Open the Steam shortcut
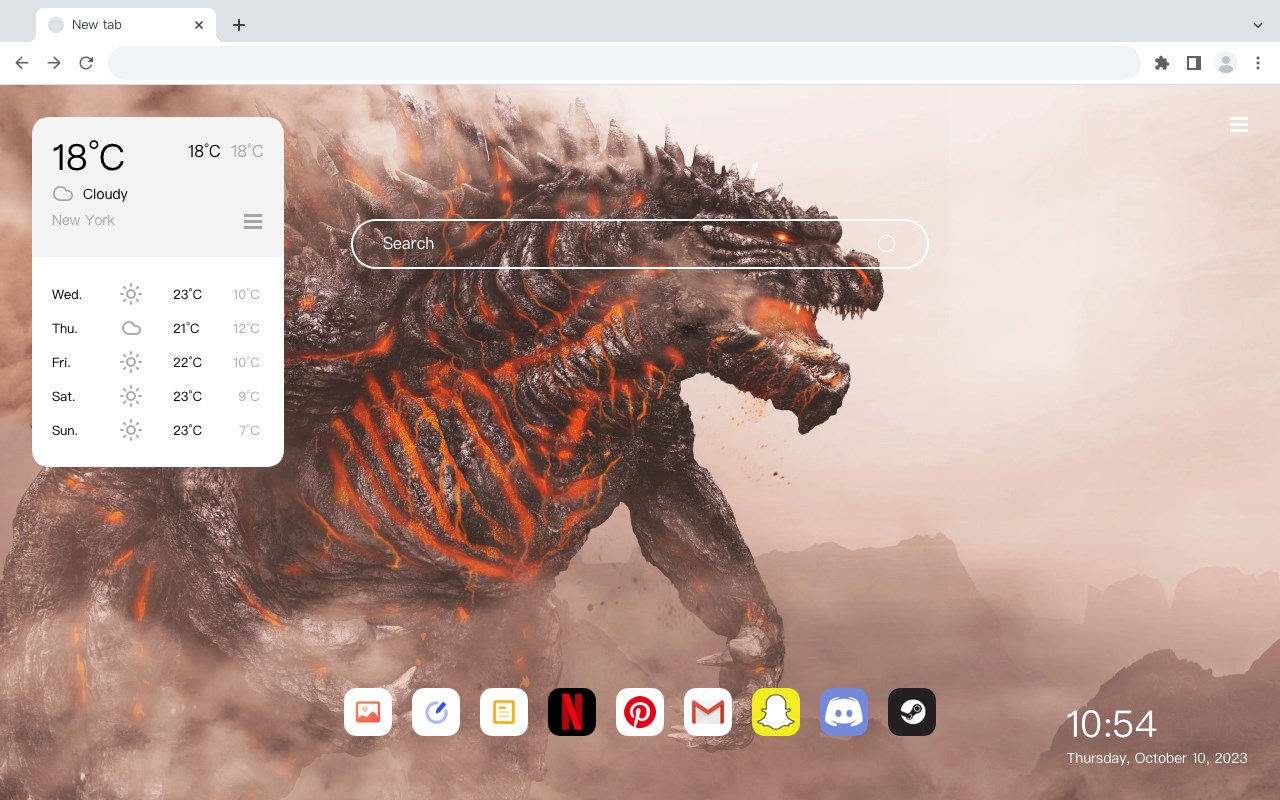This screenshot has width=1280, height=800. 912,712
